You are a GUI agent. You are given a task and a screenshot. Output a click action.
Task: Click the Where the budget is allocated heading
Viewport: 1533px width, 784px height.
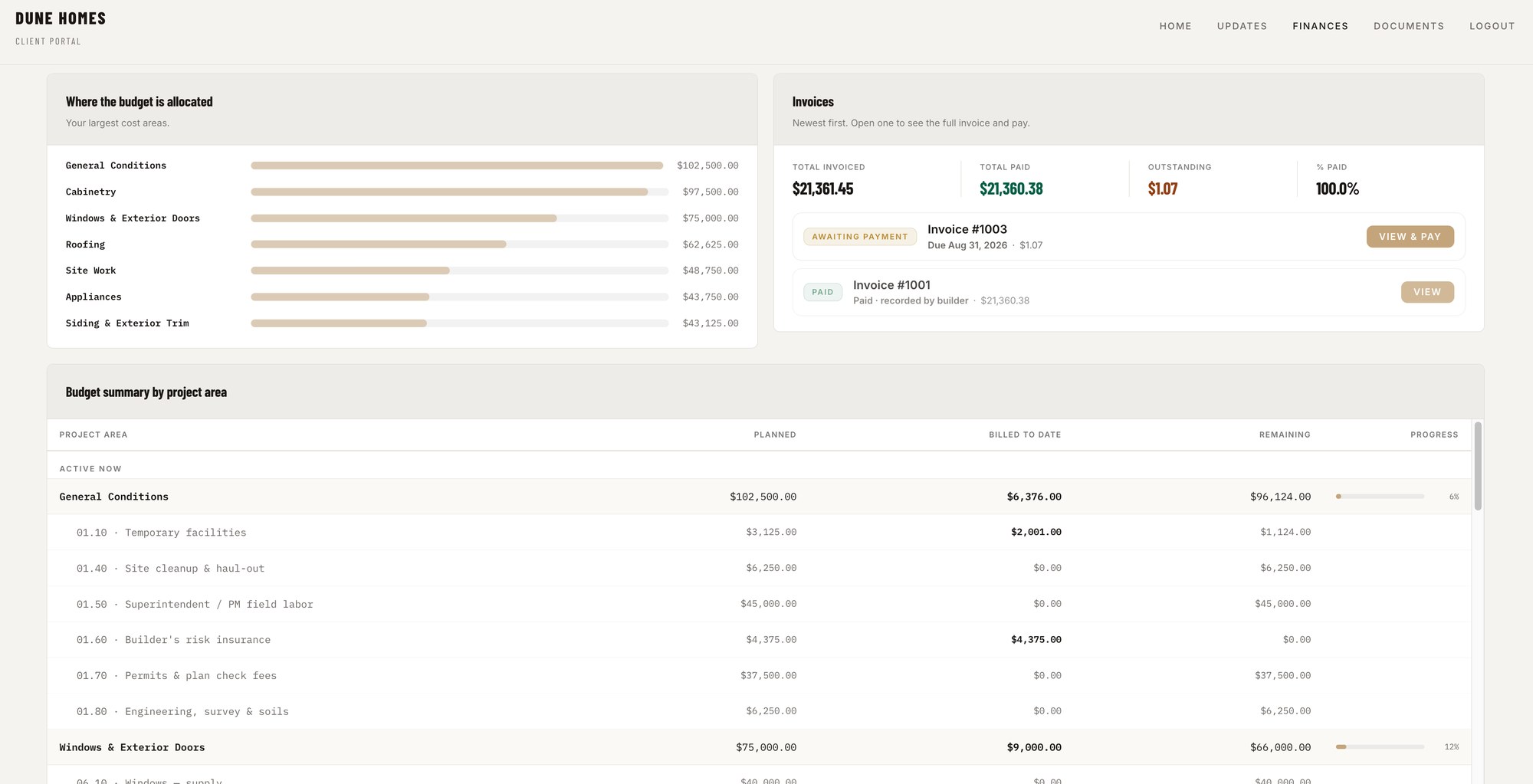tap(139, 102)
